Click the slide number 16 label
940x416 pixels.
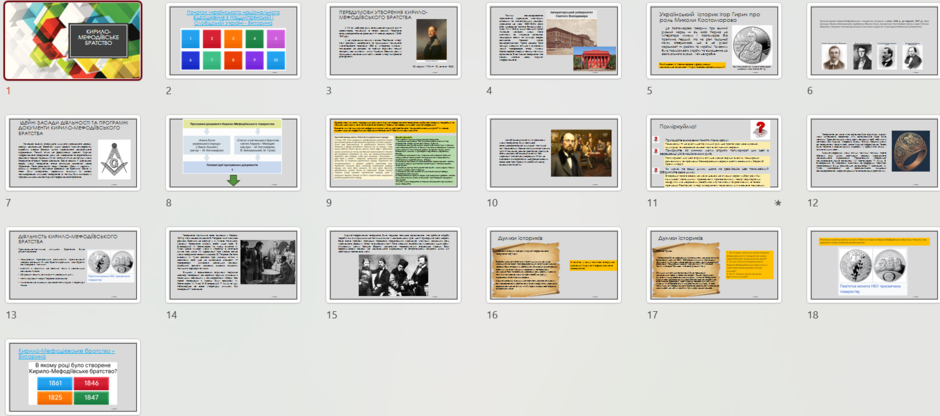pos(492,315)
